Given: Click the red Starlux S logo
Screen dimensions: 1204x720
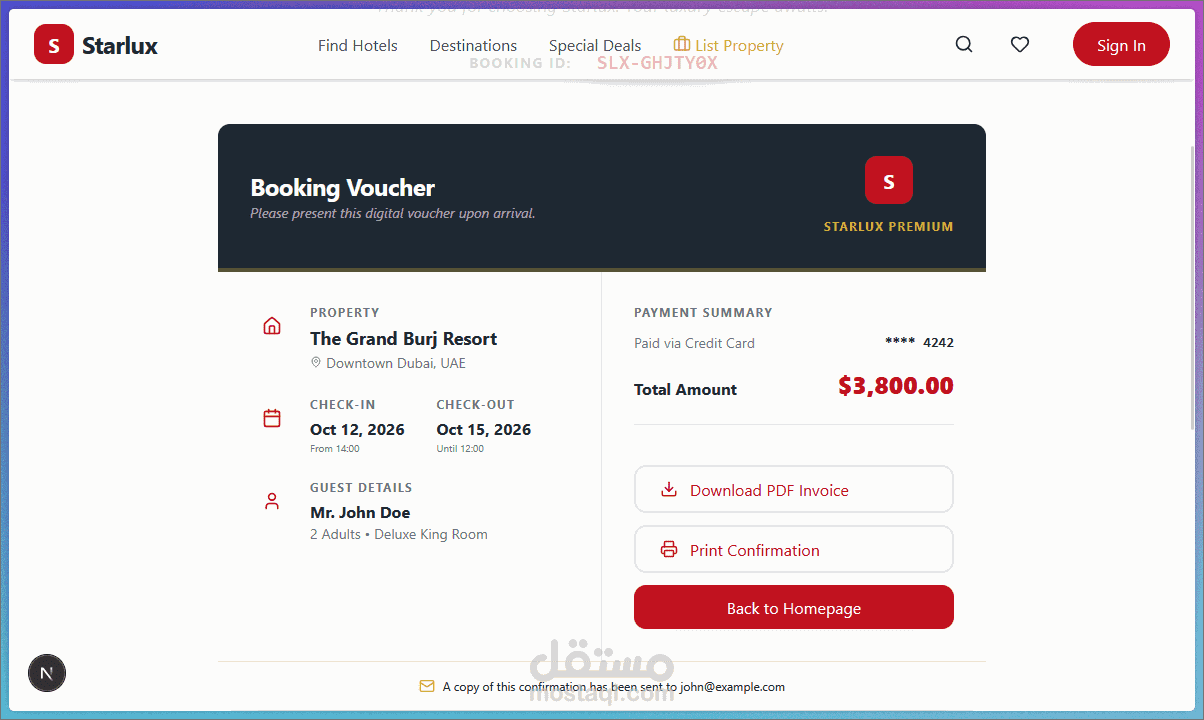Looking at the screenshot, I should [54, 45].
